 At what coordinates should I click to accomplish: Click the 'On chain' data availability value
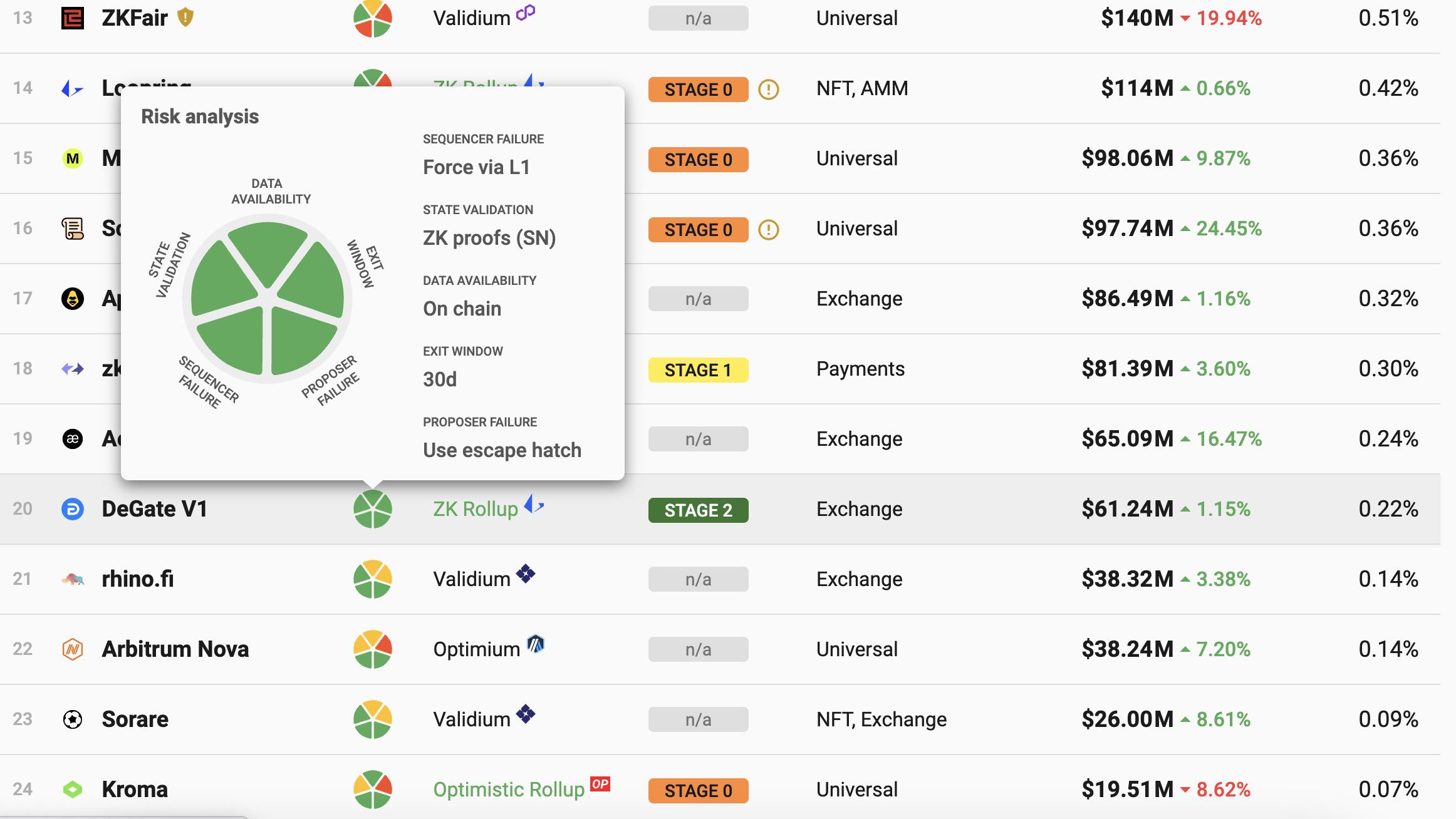pos(462,309)
